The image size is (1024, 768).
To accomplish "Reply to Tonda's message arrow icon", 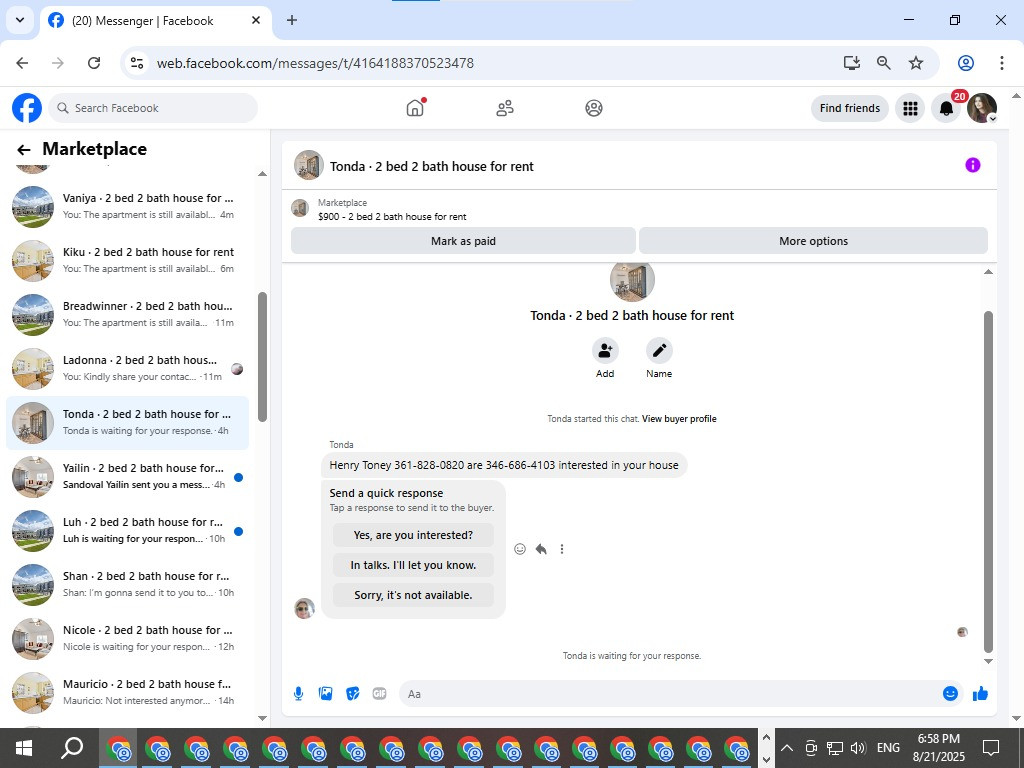I will [x=541, y=549].
